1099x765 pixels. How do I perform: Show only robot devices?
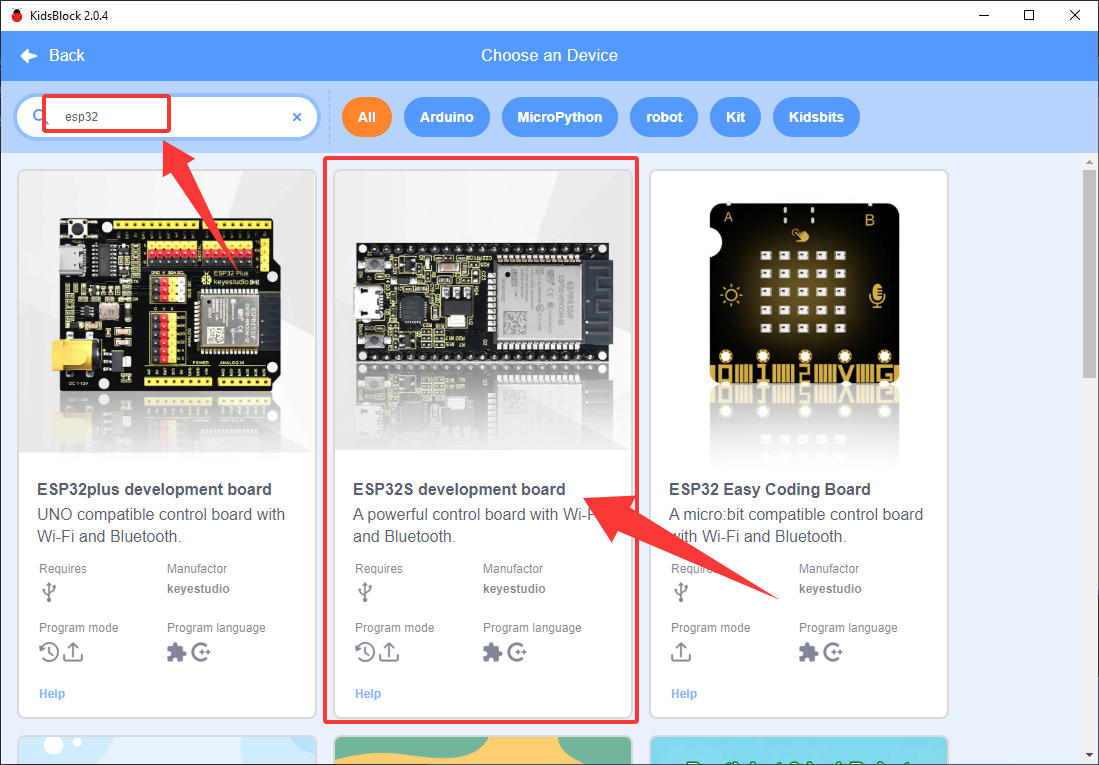[664, 117]
